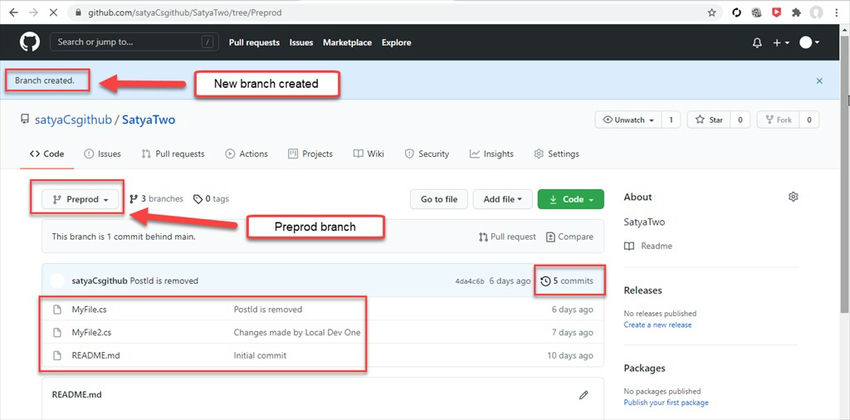
Task: Click the circular sync extension icon
Action: click(x=737, y=12)
